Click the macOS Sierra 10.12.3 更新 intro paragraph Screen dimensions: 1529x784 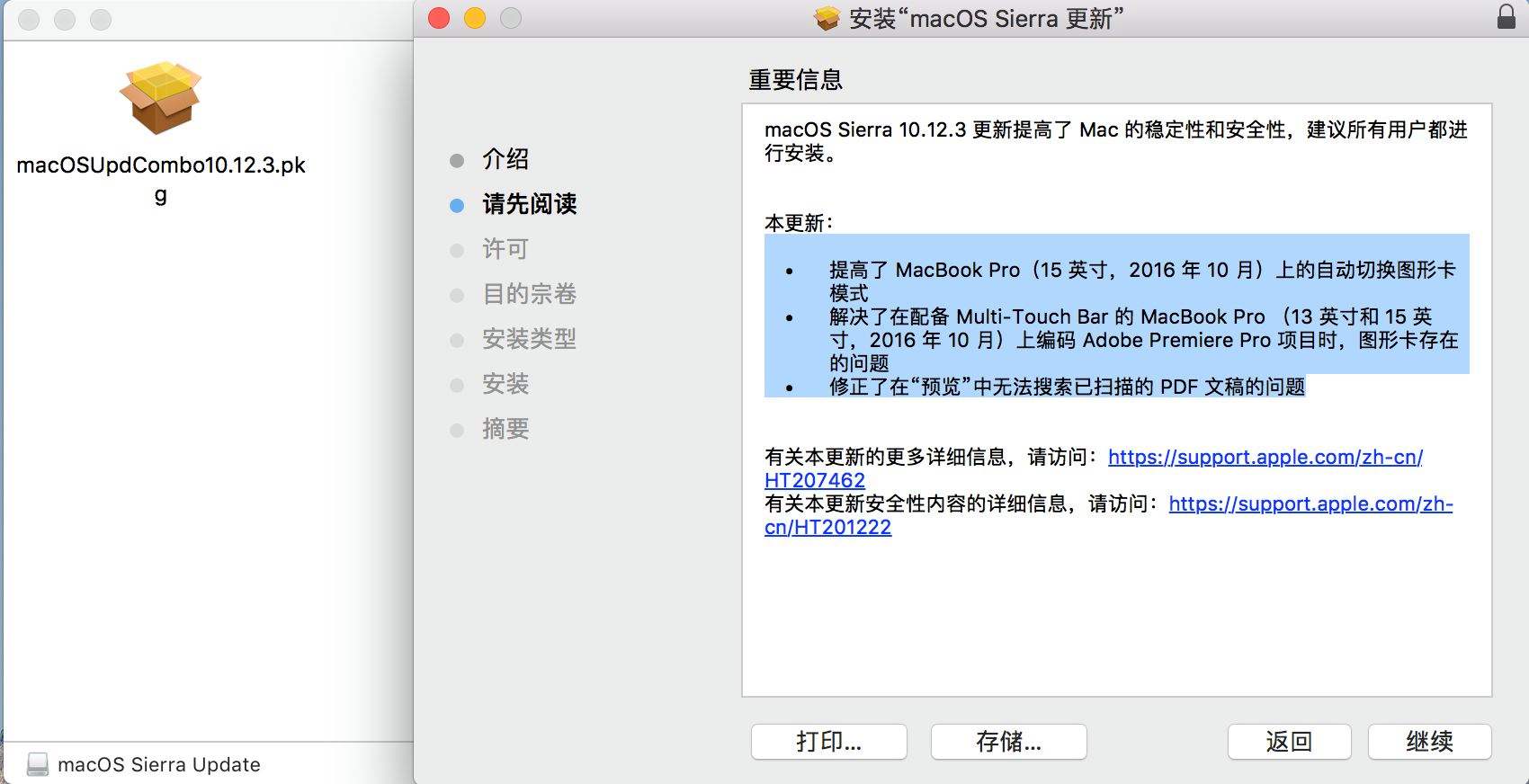click(x=1116, y=141)
